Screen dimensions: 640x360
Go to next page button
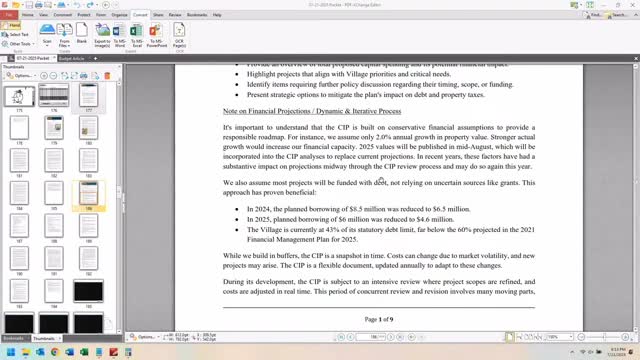(391, 337)
